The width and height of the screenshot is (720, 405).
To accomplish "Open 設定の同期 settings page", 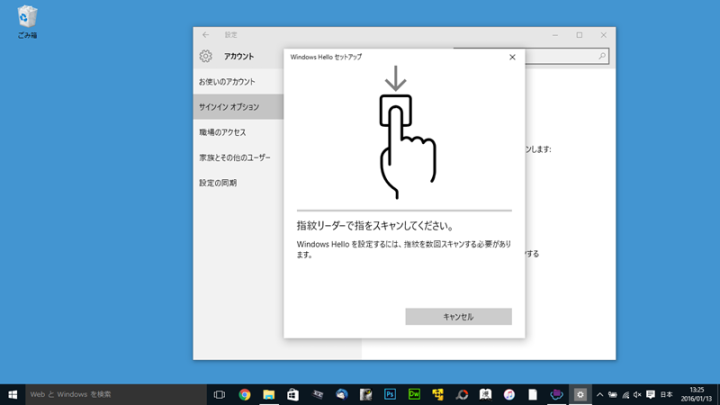I will (217, 183).
